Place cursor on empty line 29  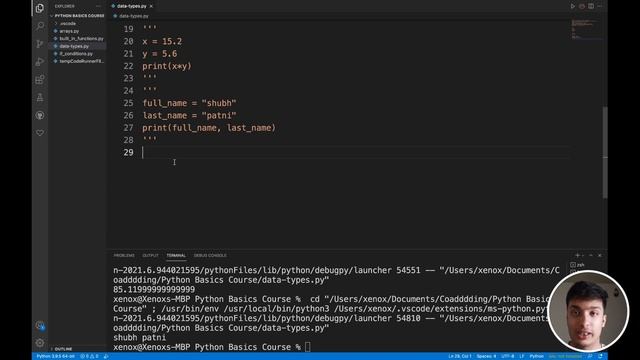(355, 152)
